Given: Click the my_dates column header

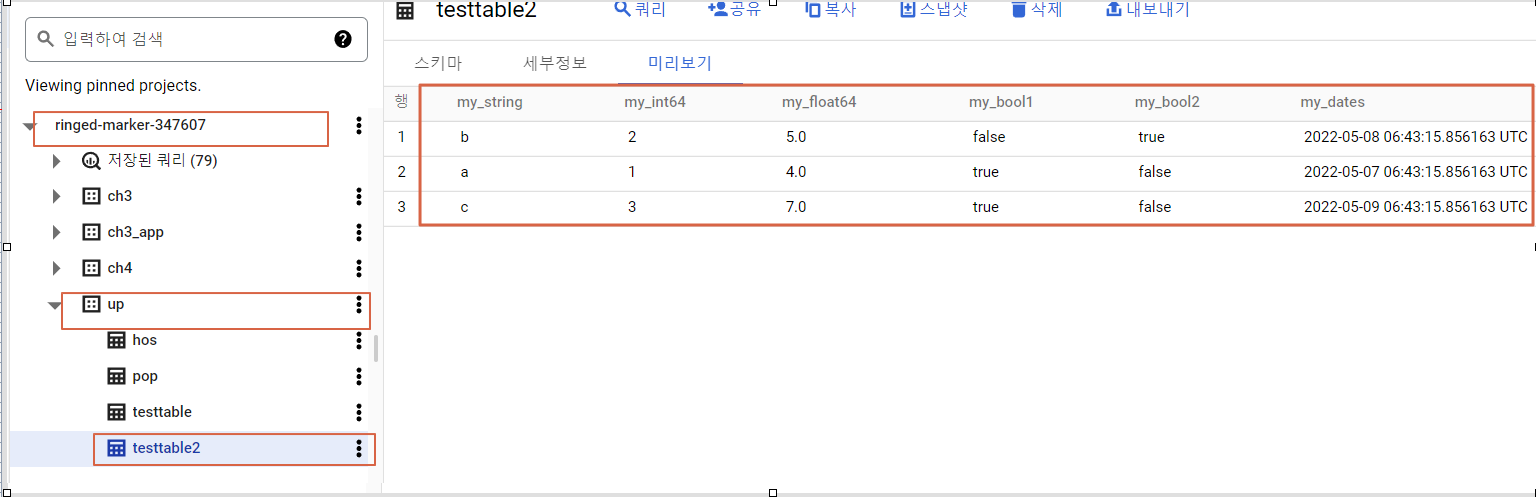Looking at the screenshot, I should 1332,102.
